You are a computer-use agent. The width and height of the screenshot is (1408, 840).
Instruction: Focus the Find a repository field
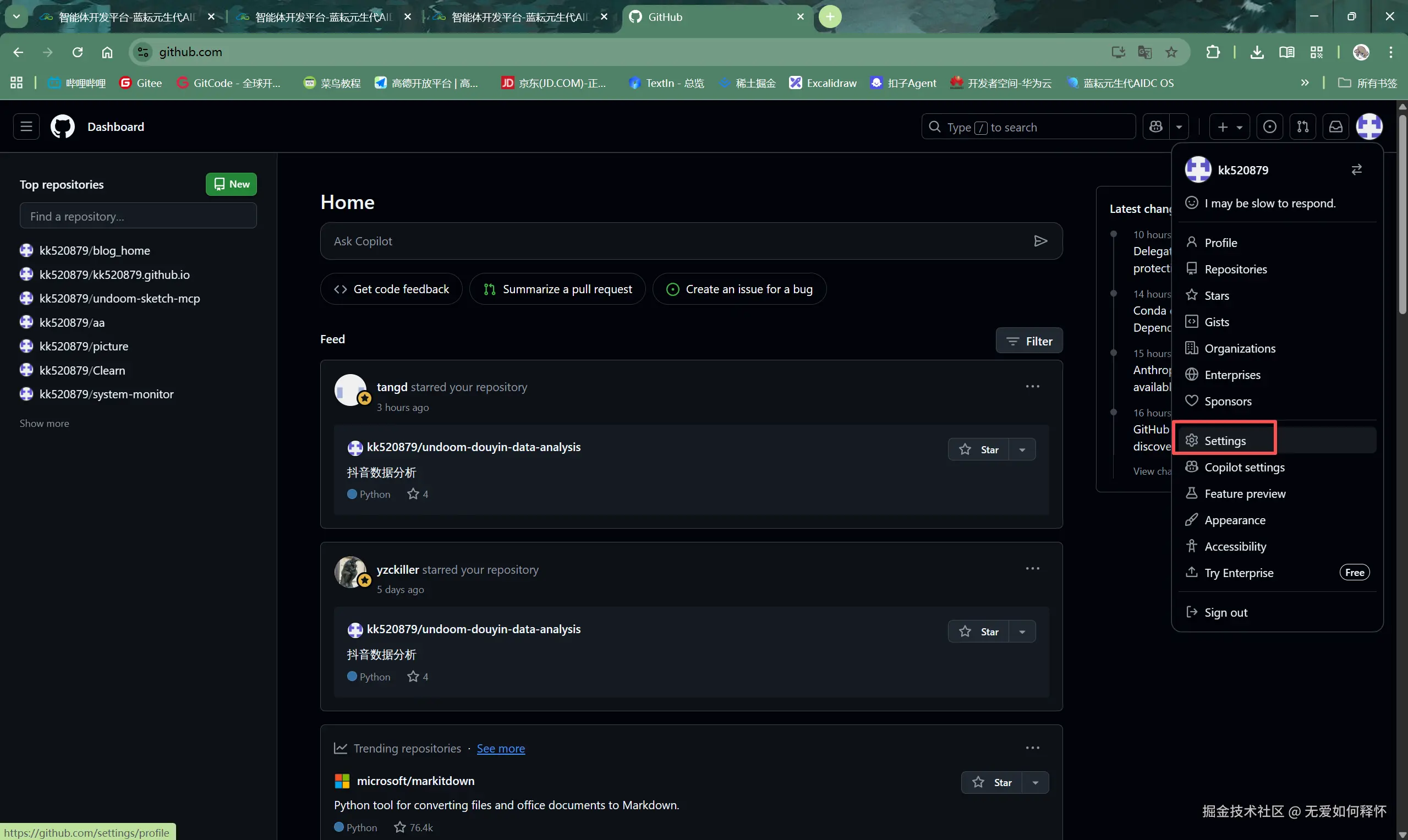point(138,216)
